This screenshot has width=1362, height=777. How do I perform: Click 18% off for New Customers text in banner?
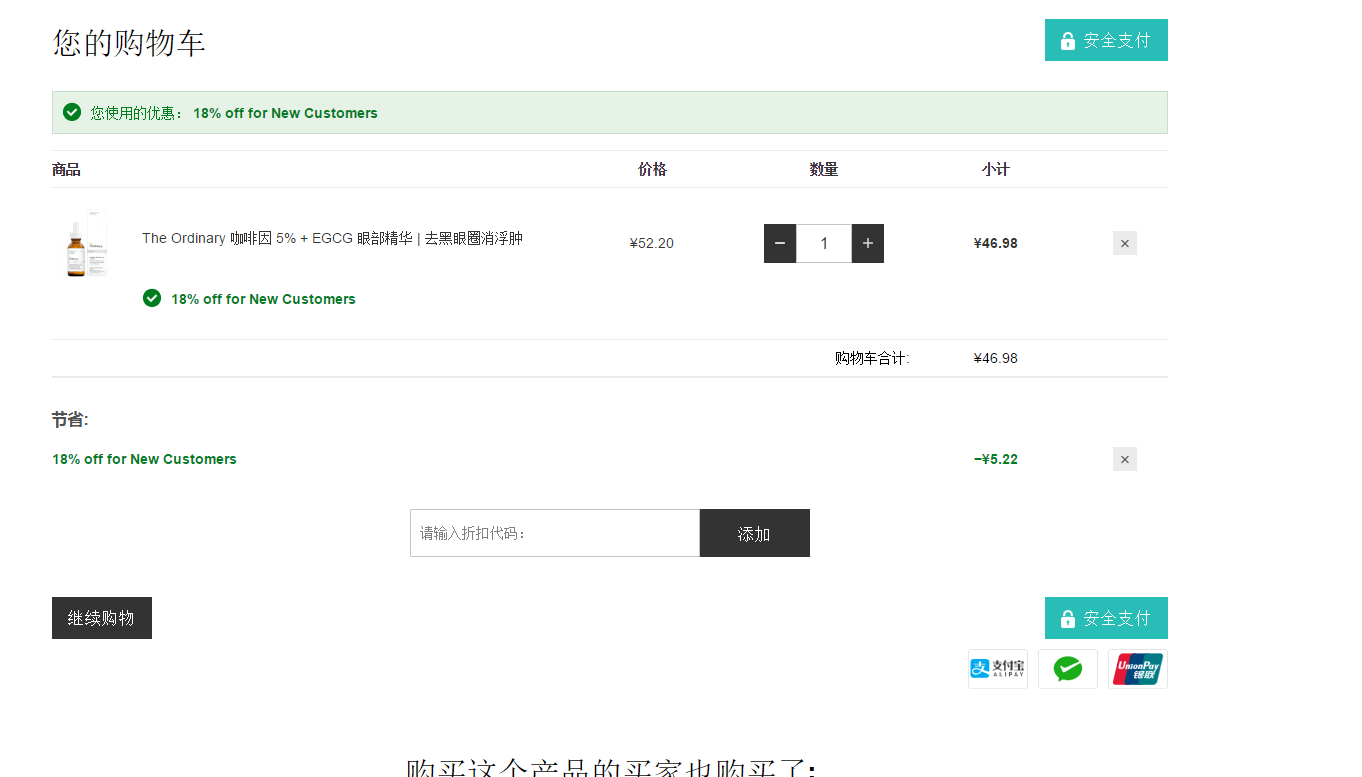tap(285, 113)
